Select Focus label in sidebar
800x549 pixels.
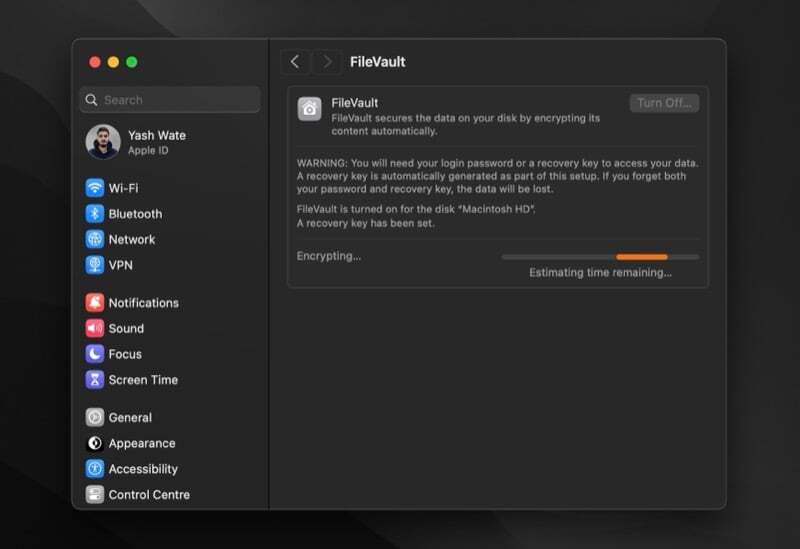coord(125,354)
